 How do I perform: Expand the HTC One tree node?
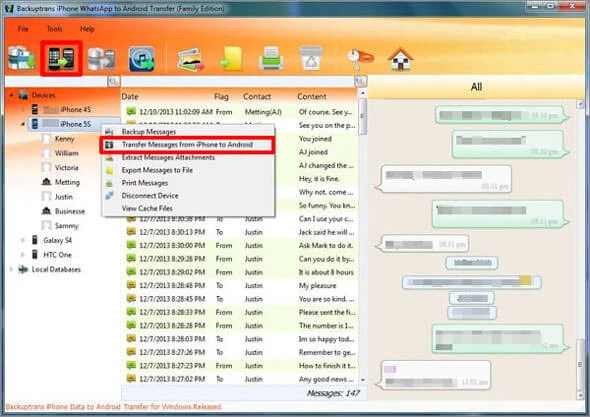click(23, 255)
